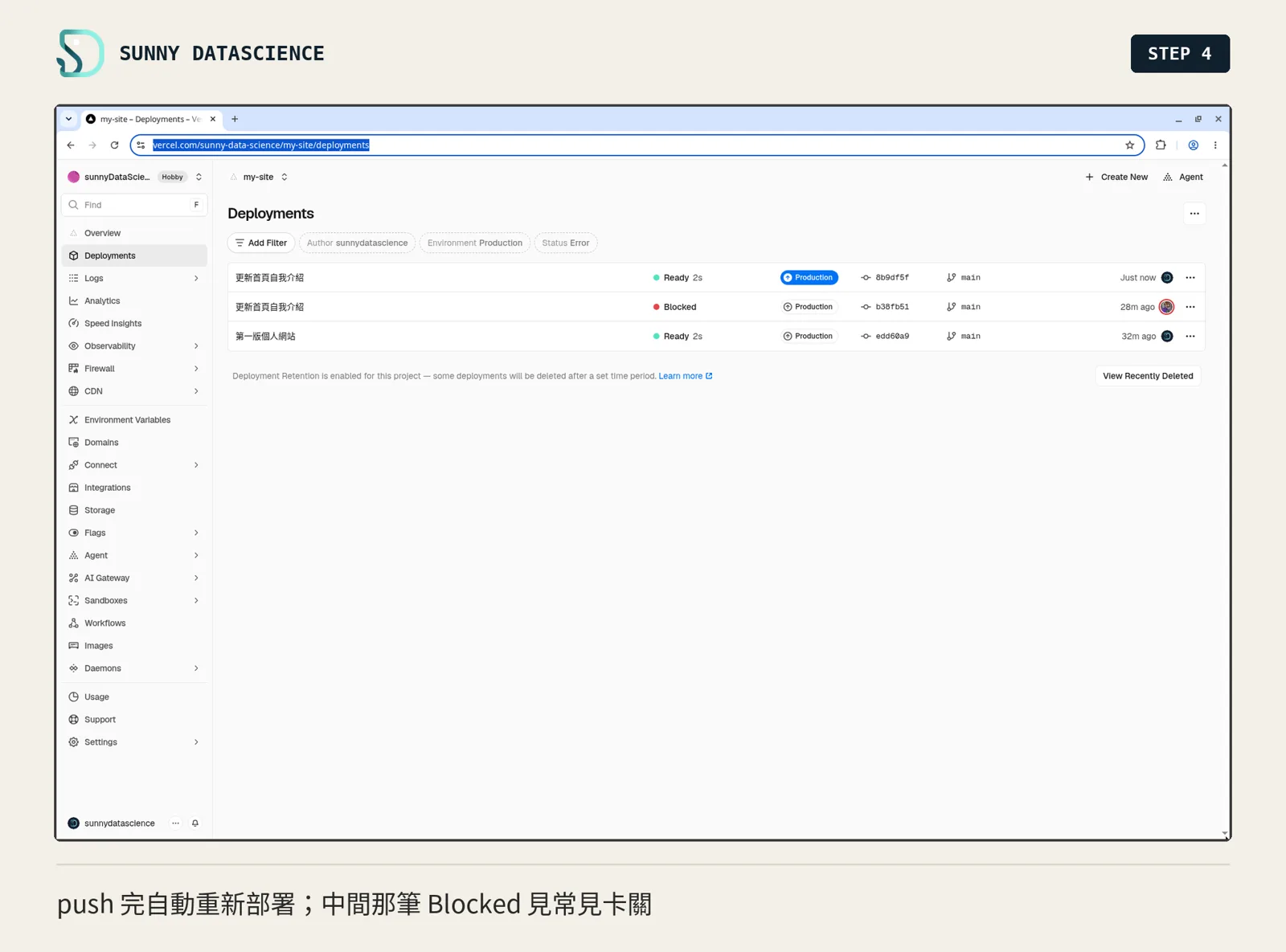
Task: Open the Production badge on 8b9df5f row
Action: [809, 278]
